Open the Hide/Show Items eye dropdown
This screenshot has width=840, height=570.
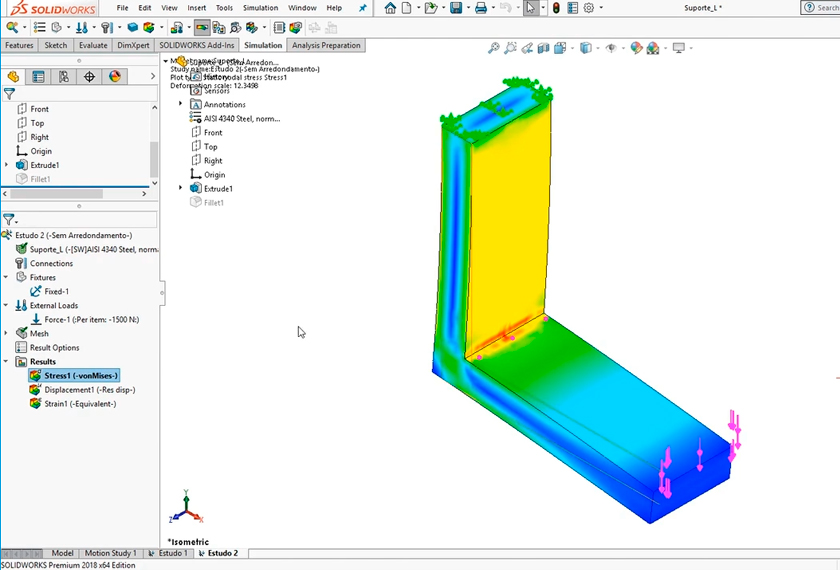point(611,48)
